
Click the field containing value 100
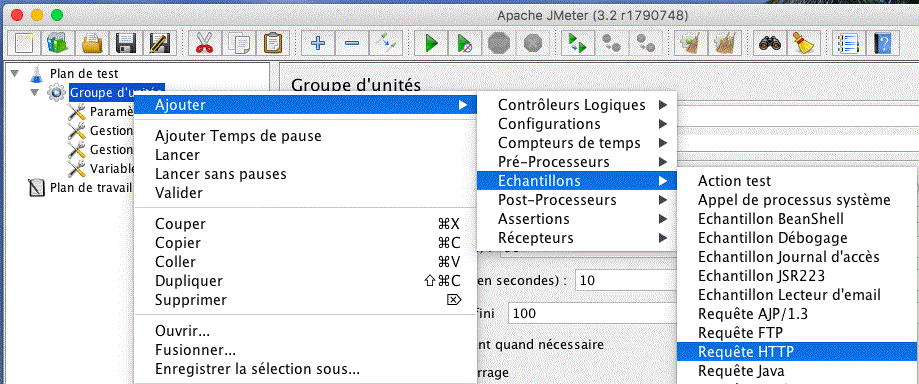tap(592, 314)
